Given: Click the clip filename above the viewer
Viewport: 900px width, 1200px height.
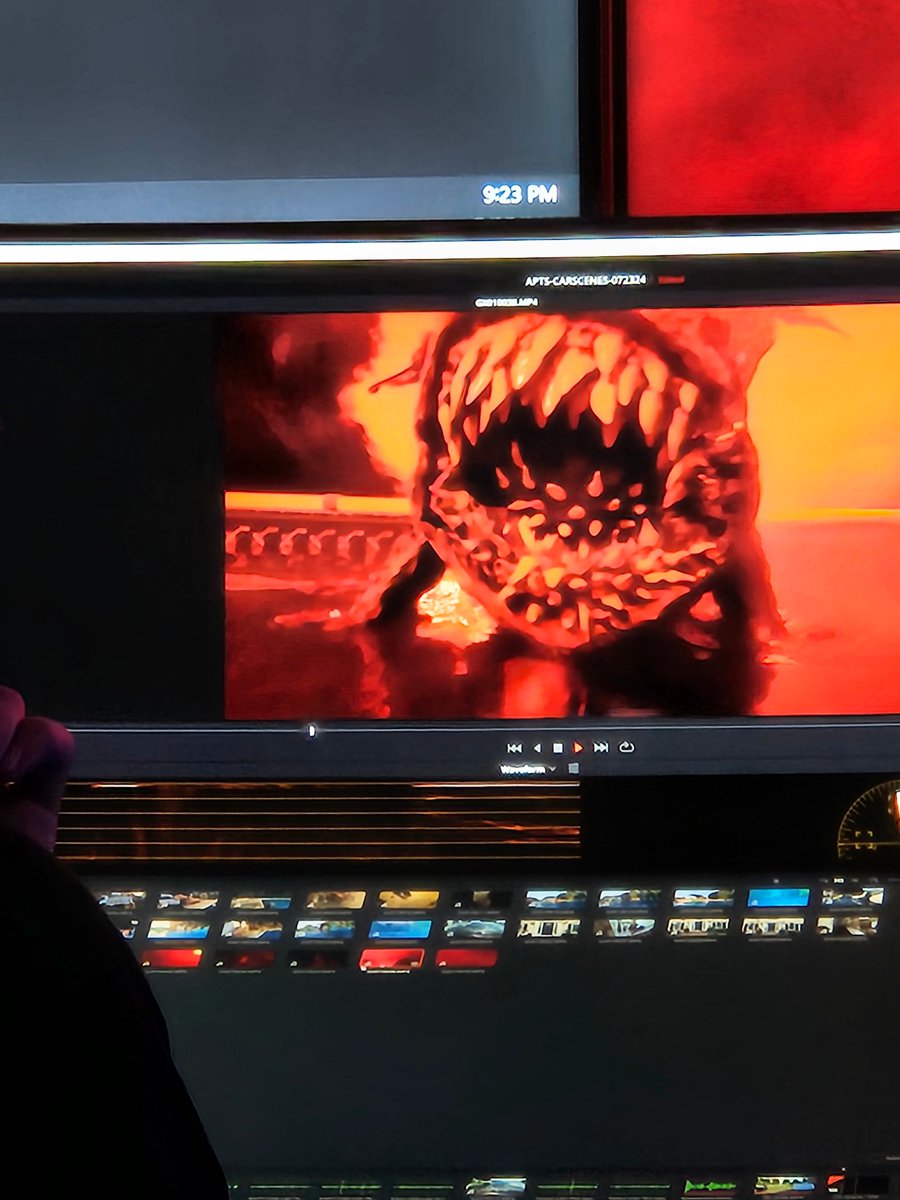Looking at the screenshot, I should (506, 301).
